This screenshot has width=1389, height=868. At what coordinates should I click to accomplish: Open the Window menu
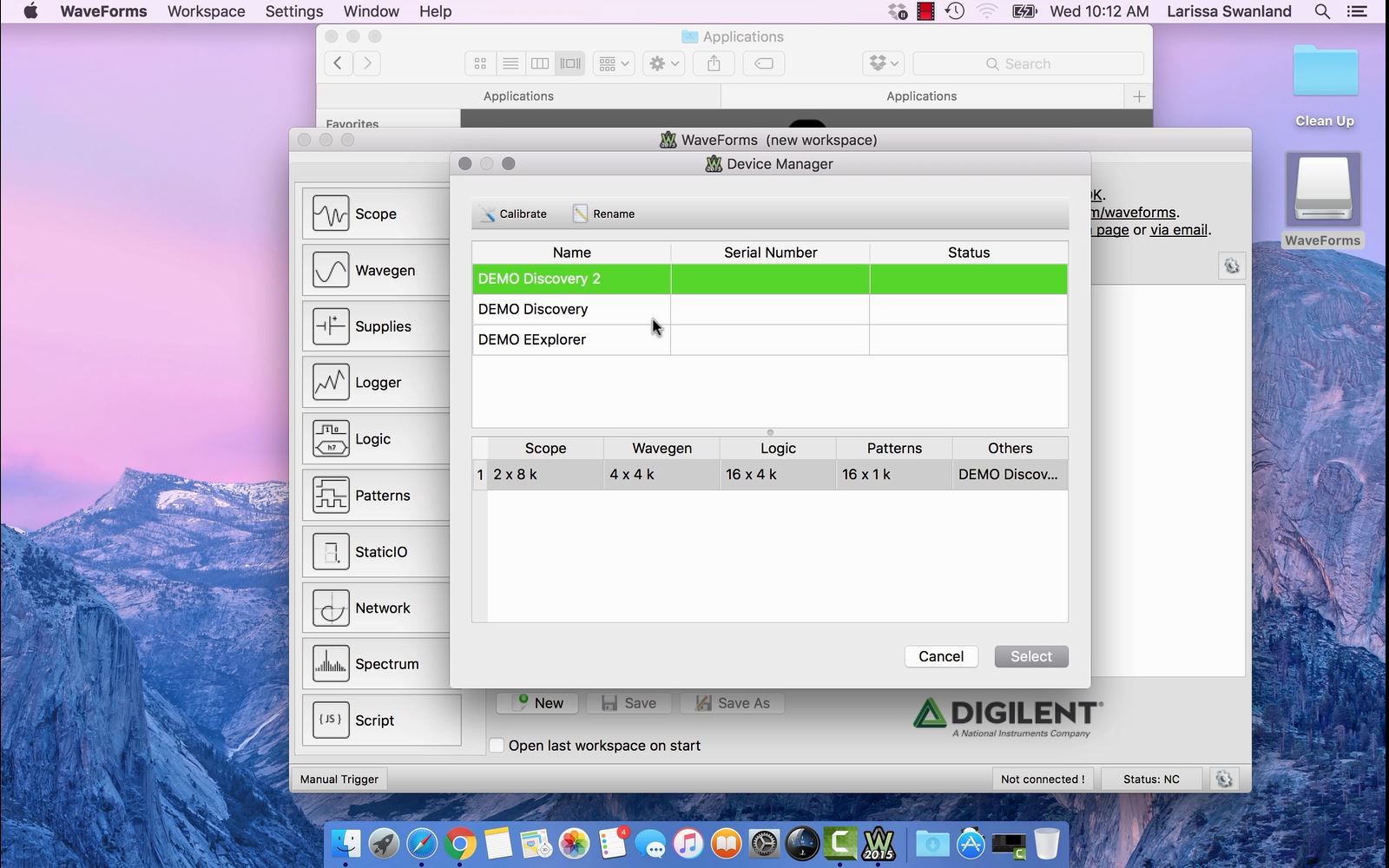(x=372, y=11)
